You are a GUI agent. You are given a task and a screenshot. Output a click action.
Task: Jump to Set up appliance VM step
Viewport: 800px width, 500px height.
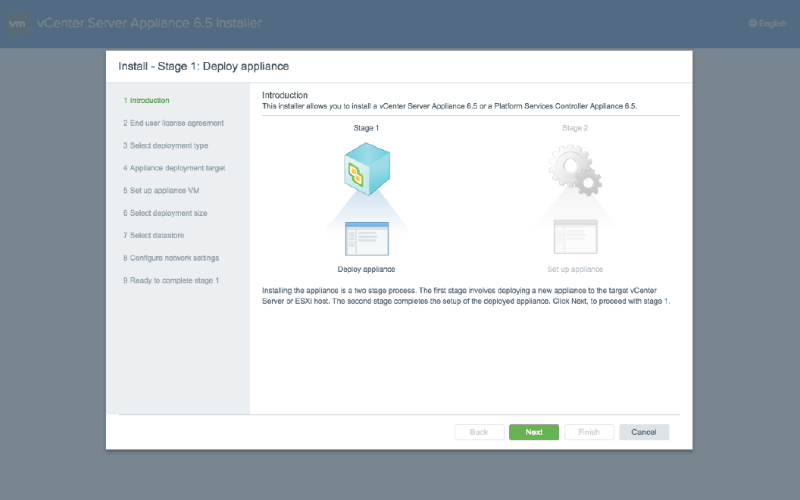(165, 190)
